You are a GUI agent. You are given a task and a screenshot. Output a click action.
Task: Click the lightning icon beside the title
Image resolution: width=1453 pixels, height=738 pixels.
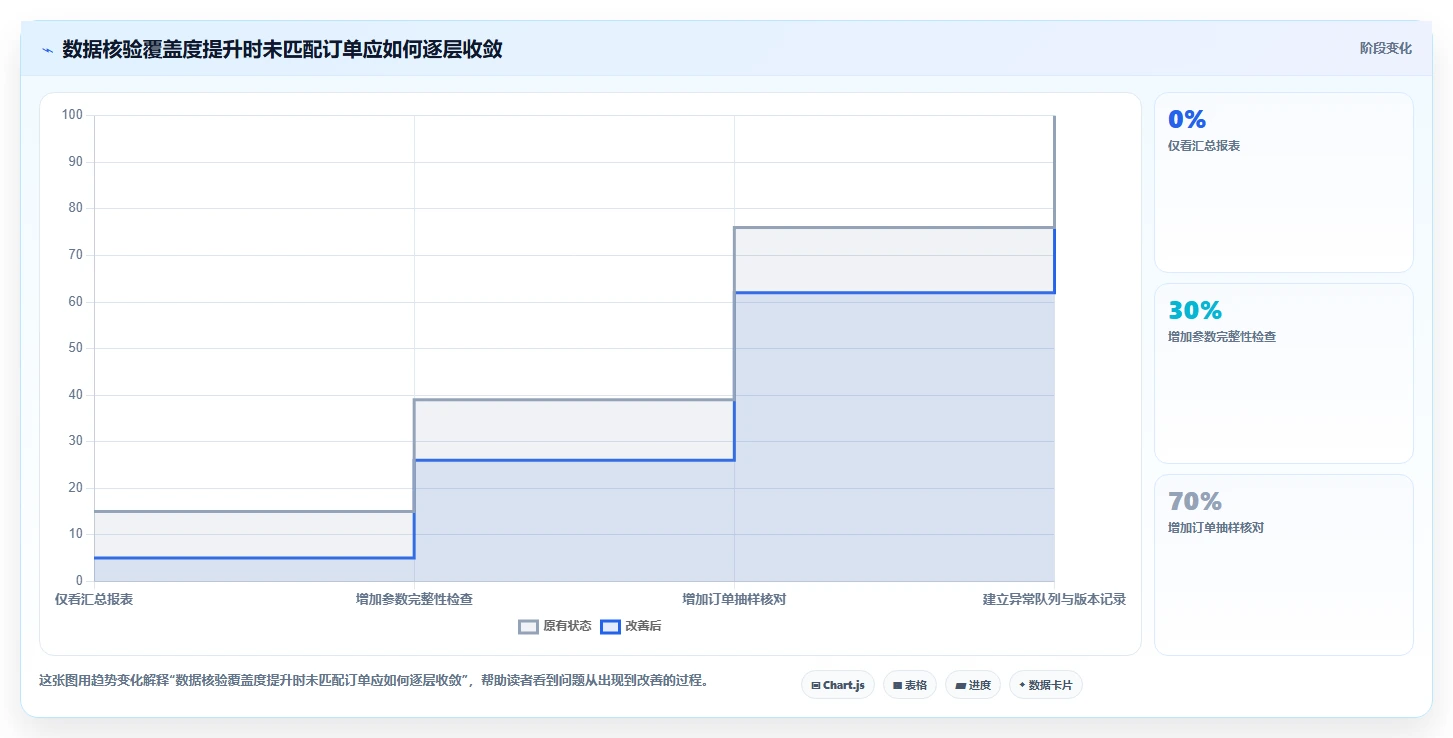47,50
